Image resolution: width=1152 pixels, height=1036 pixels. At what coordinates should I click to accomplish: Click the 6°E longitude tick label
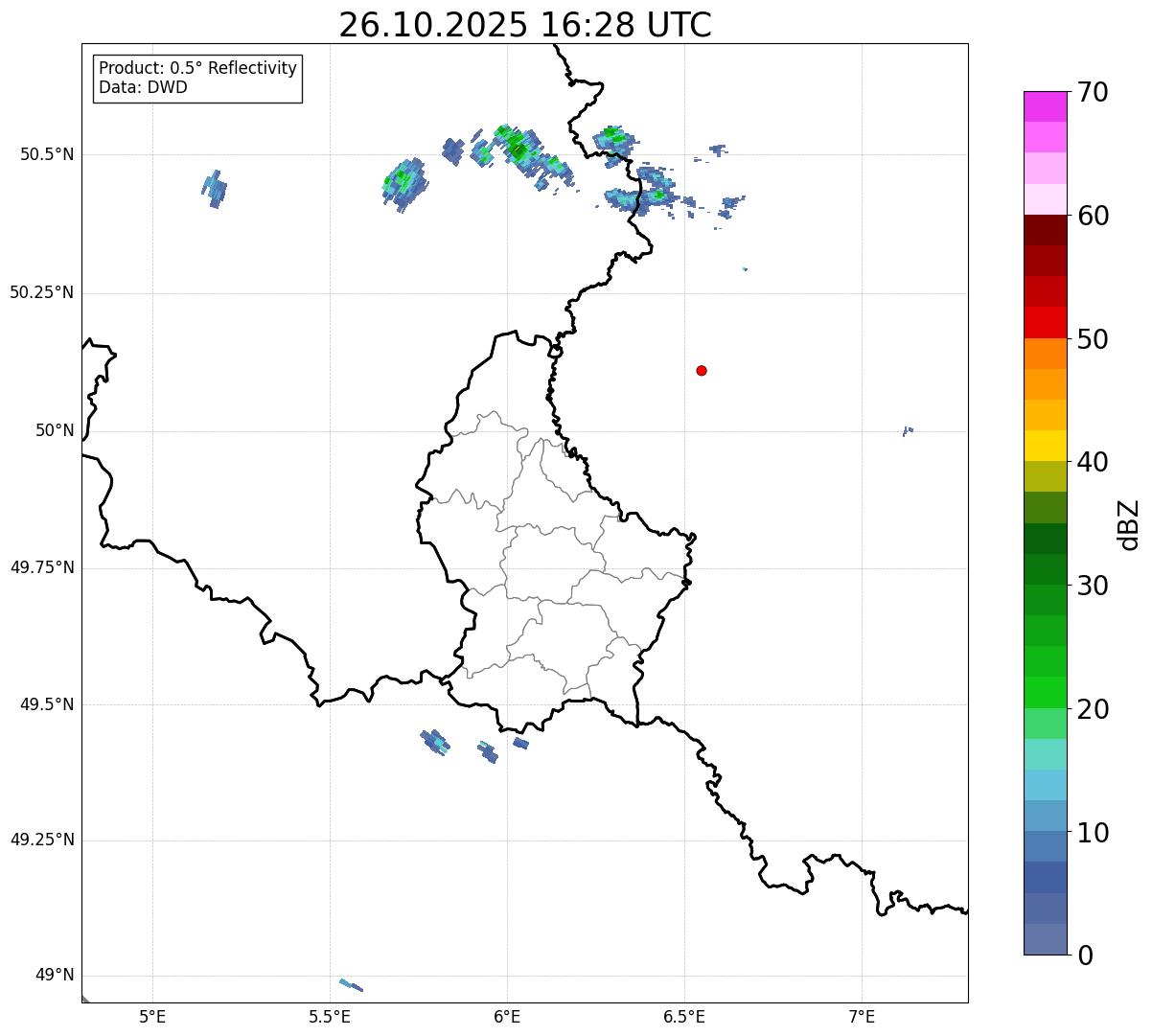[x=507, y=1016]
